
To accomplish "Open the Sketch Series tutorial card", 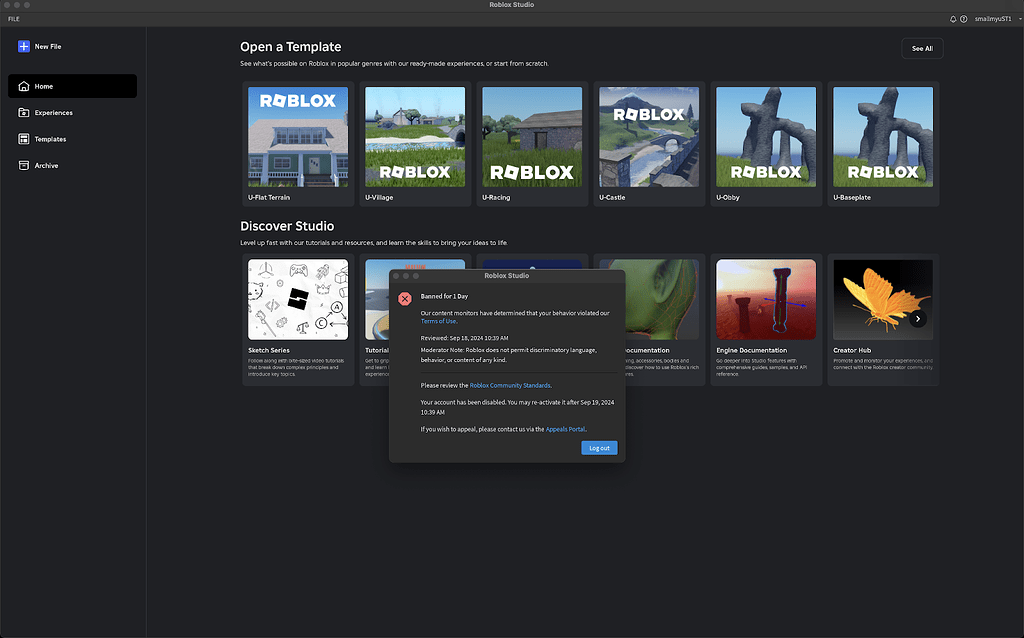I will coord(298,299).
